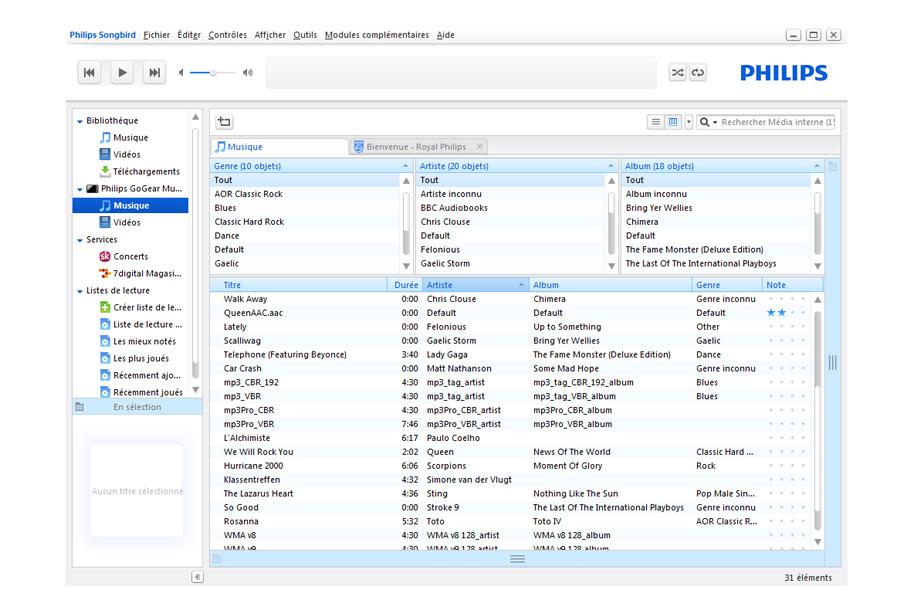This screenshot has width=900, height=600.
Task: Click the right pane splitter grip
Action: pyautogui.click(x=832, y=362)
